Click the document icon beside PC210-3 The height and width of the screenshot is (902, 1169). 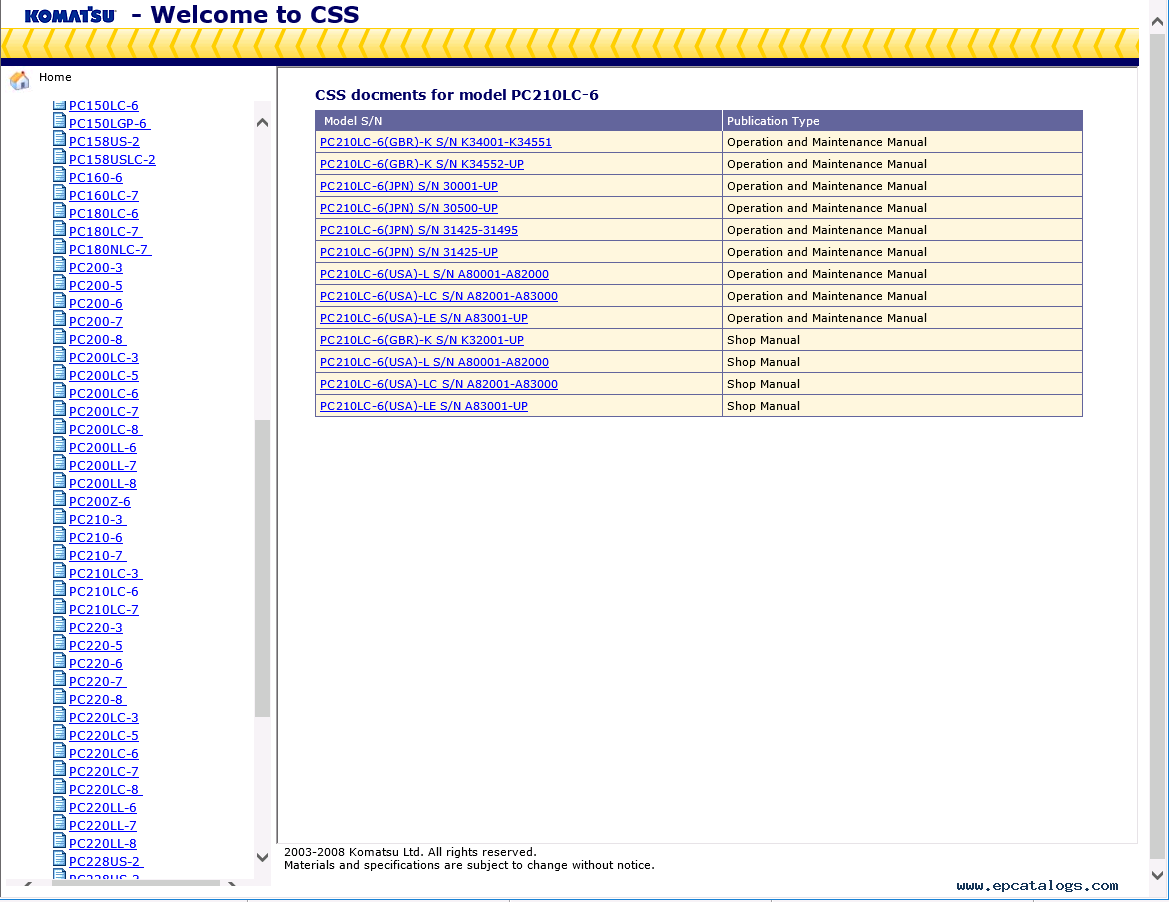point(60,517)
